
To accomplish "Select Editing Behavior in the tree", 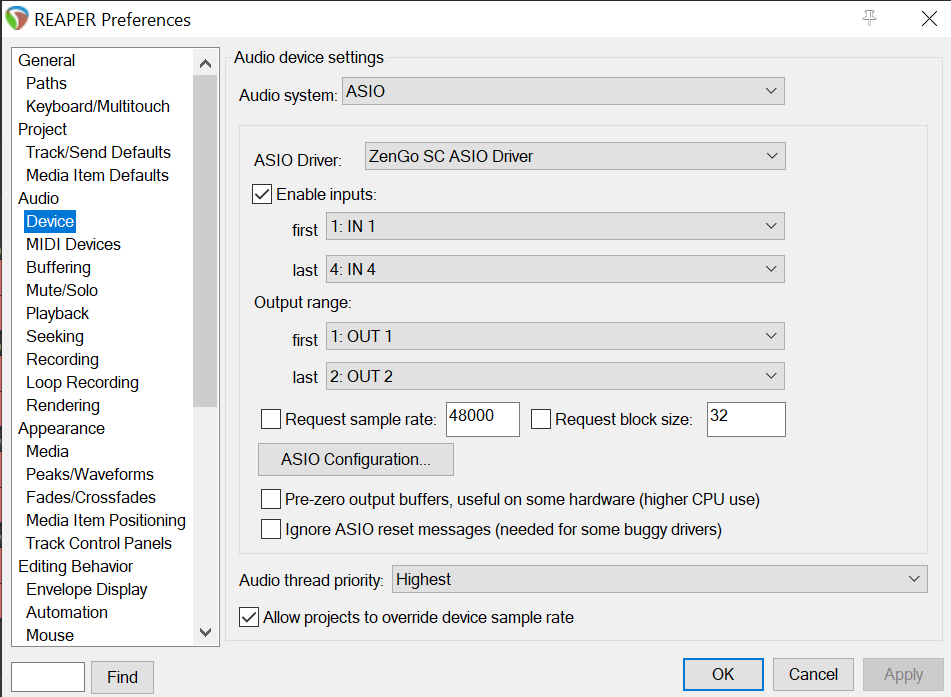I will tap(76, 567).
